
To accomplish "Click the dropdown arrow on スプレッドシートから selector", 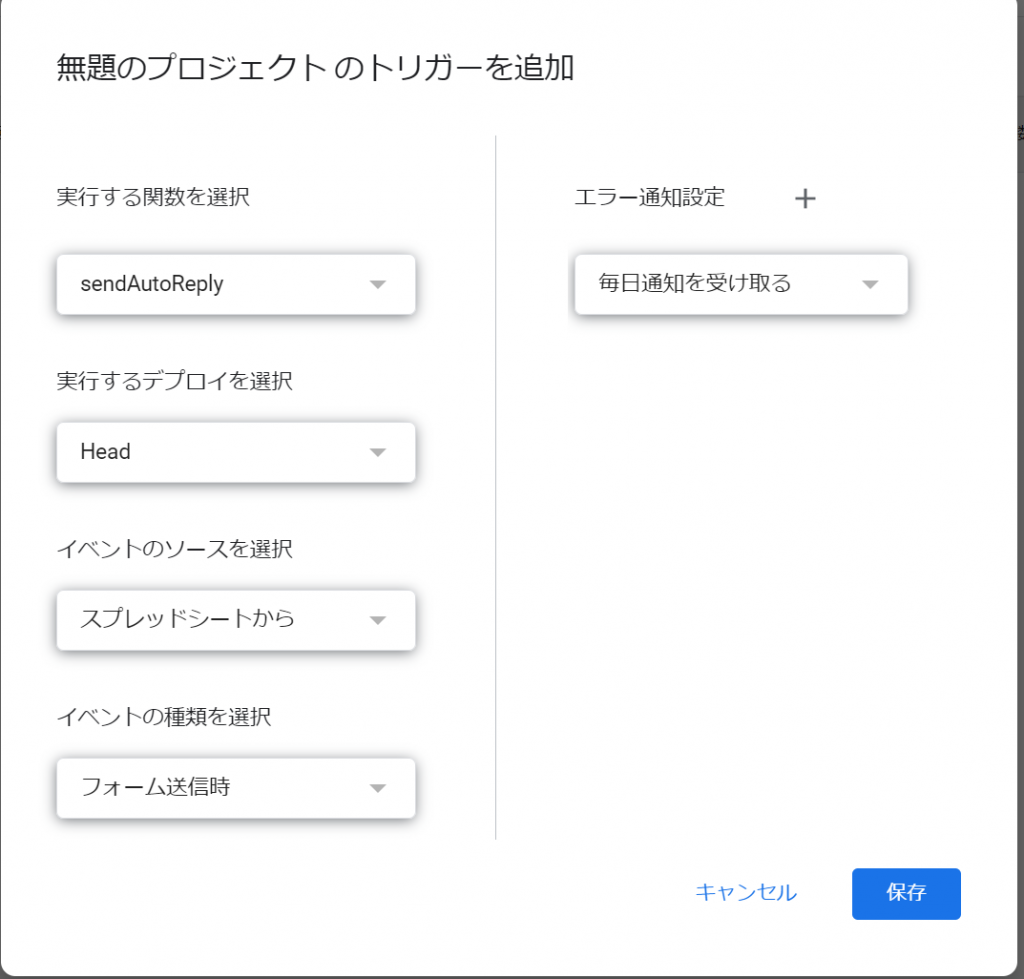I will [x=377, y=620].
